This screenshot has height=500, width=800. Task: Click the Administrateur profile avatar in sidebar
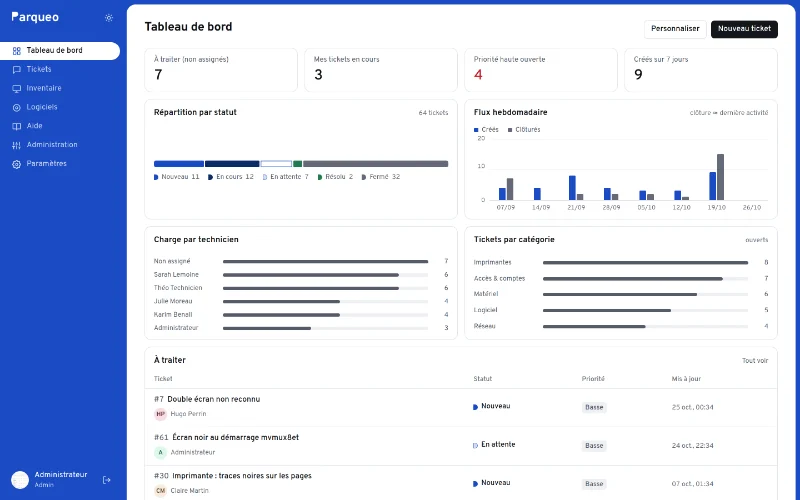tap(20, 480)
